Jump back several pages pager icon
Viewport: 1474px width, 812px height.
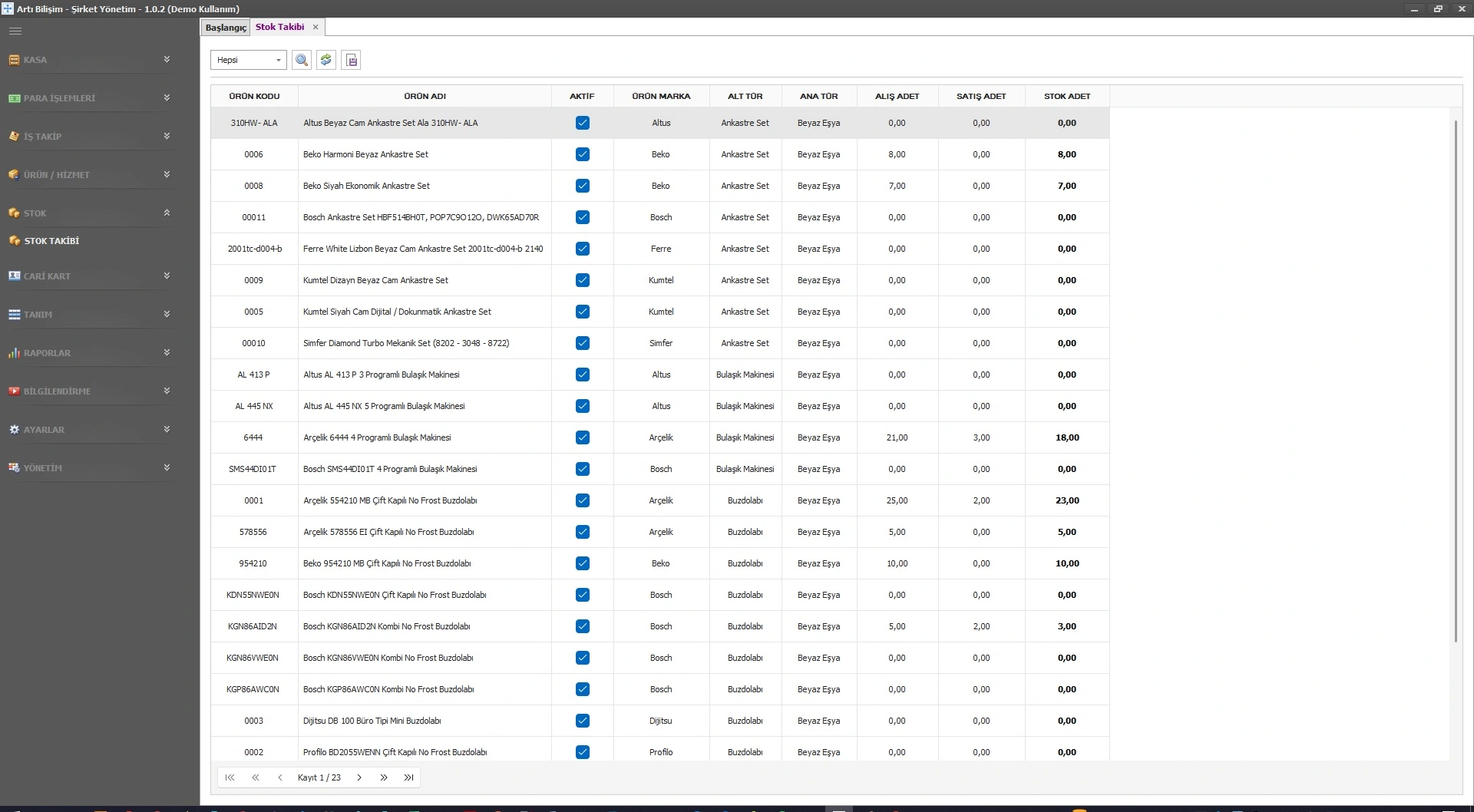[256, 777]
